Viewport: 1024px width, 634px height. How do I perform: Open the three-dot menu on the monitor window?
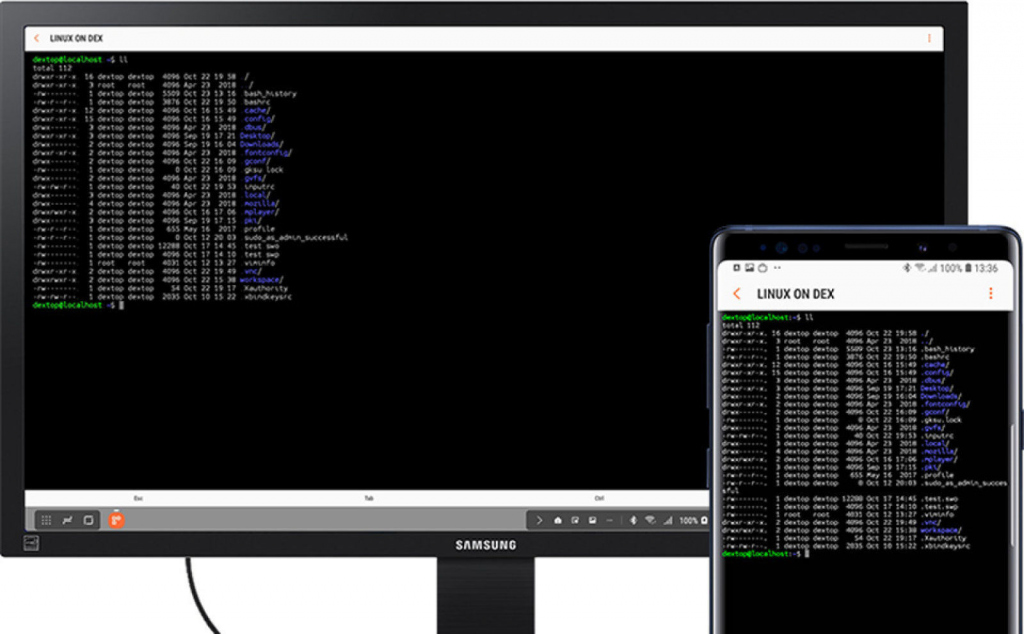coord(929,39)
